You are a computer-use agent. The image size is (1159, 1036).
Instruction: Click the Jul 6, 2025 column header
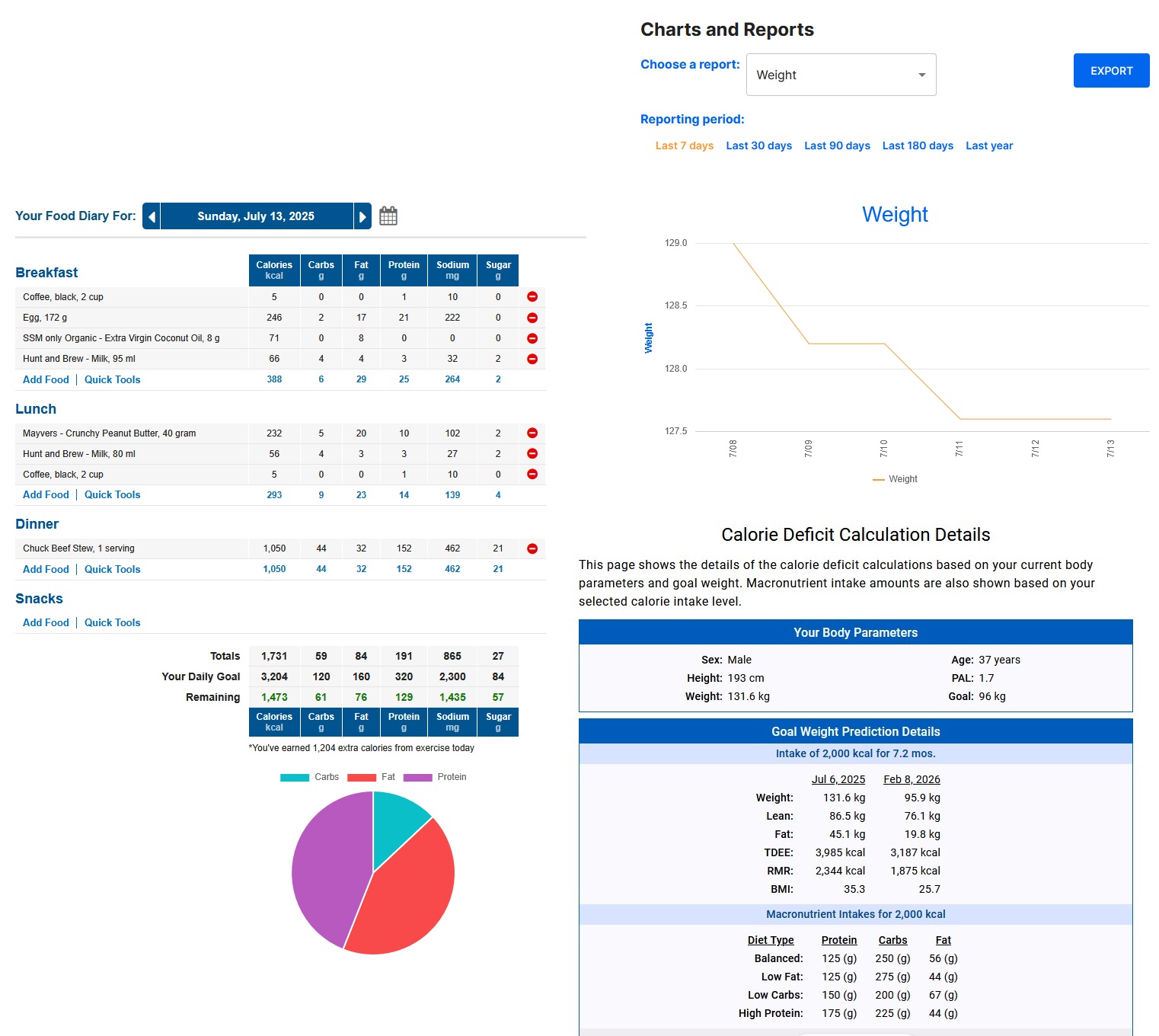pos(838,779)
